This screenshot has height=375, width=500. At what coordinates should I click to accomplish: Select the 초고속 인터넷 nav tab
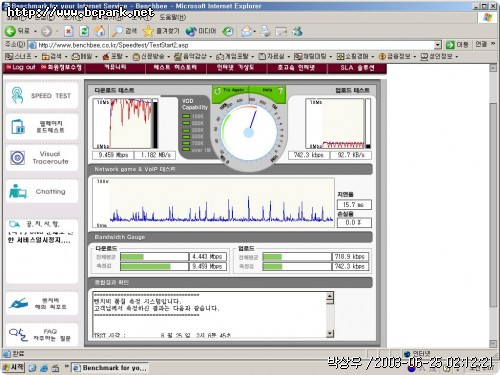pyautogui.click(x=296, y=68)
